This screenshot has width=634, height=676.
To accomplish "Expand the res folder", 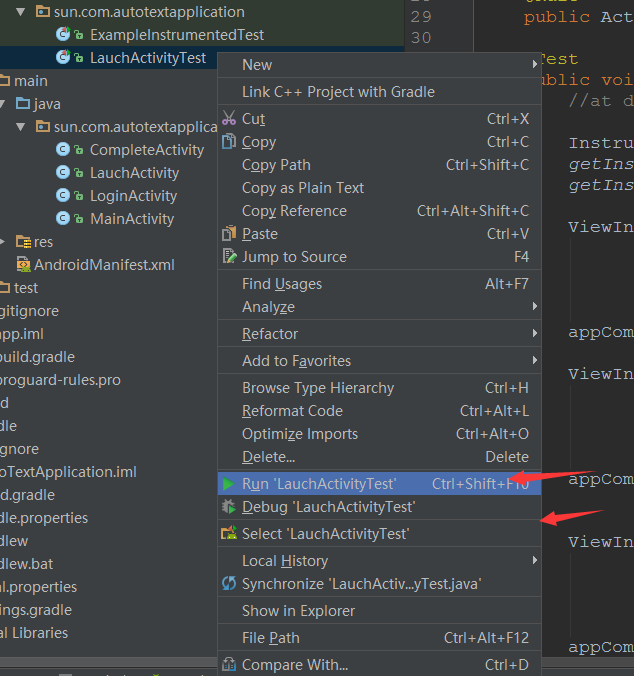I will pyautogui.click(x=3, y=241).
